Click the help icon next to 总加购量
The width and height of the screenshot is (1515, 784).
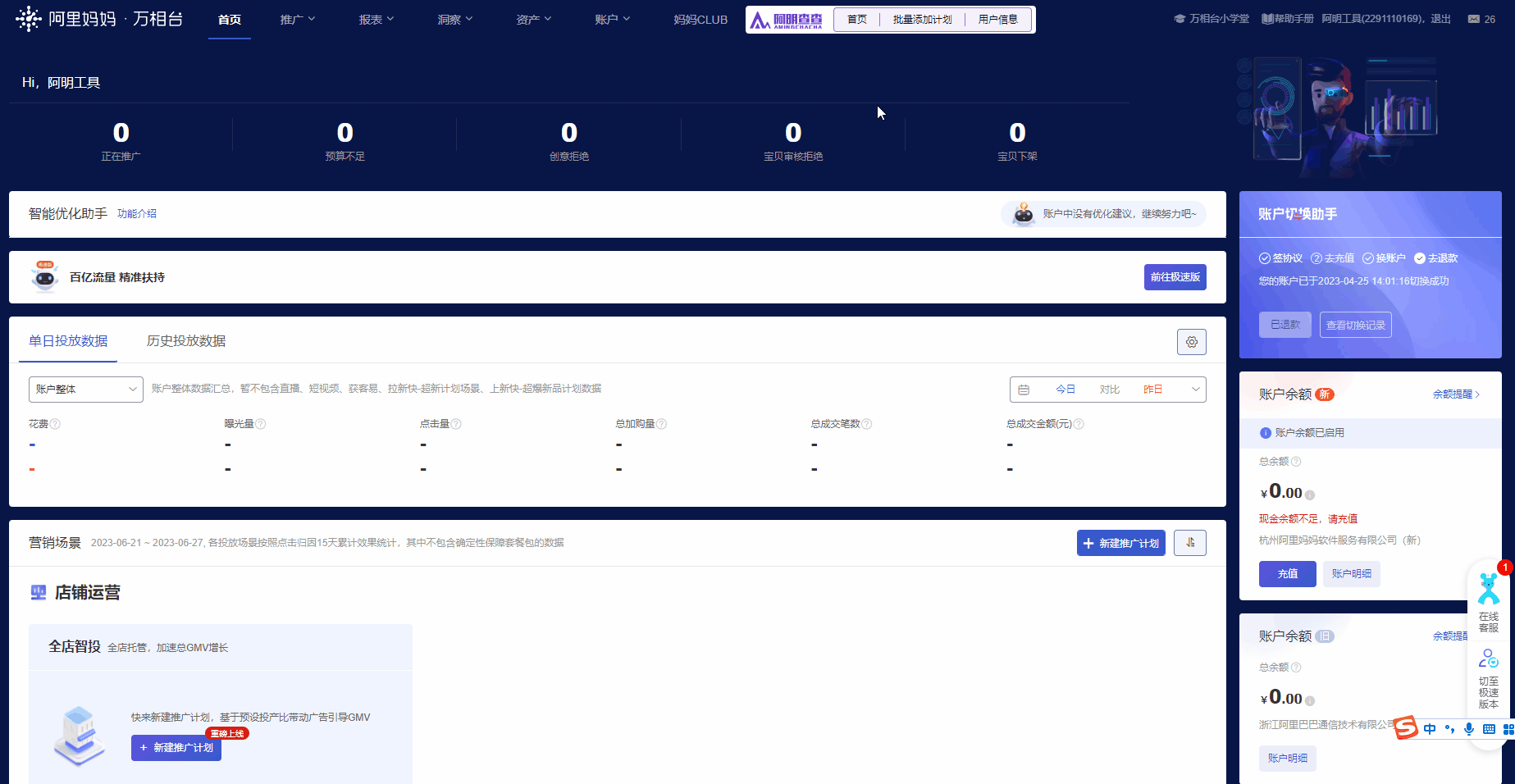click(661, 424)
